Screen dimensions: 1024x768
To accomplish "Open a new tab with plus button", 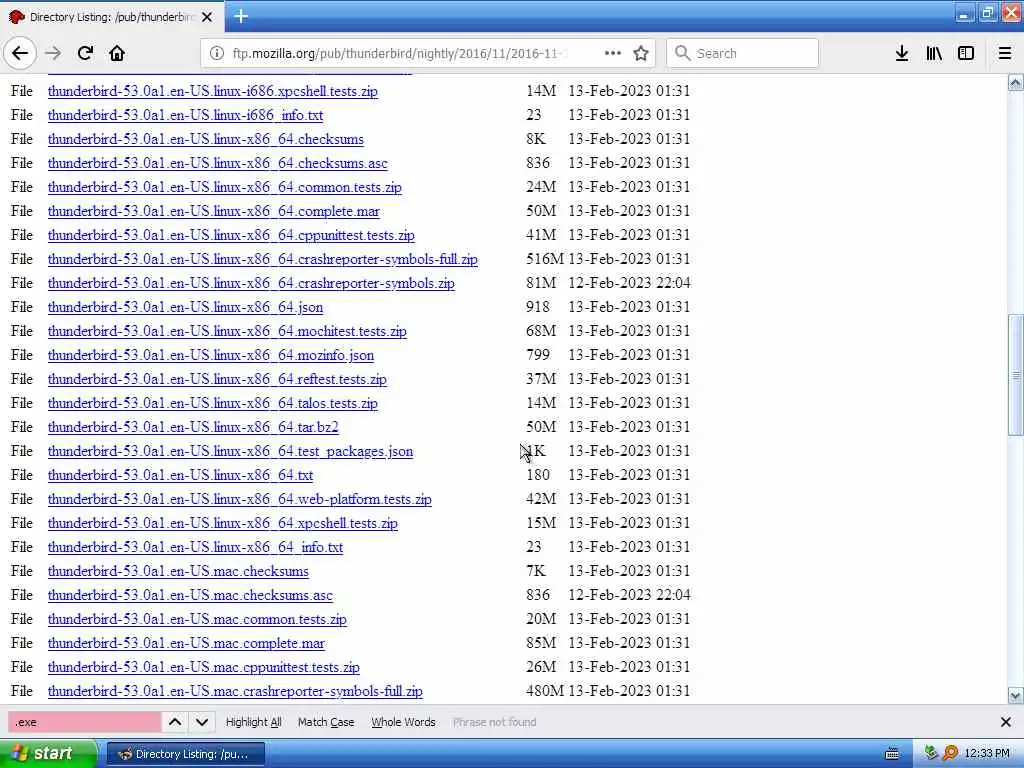I will [241, 16].
